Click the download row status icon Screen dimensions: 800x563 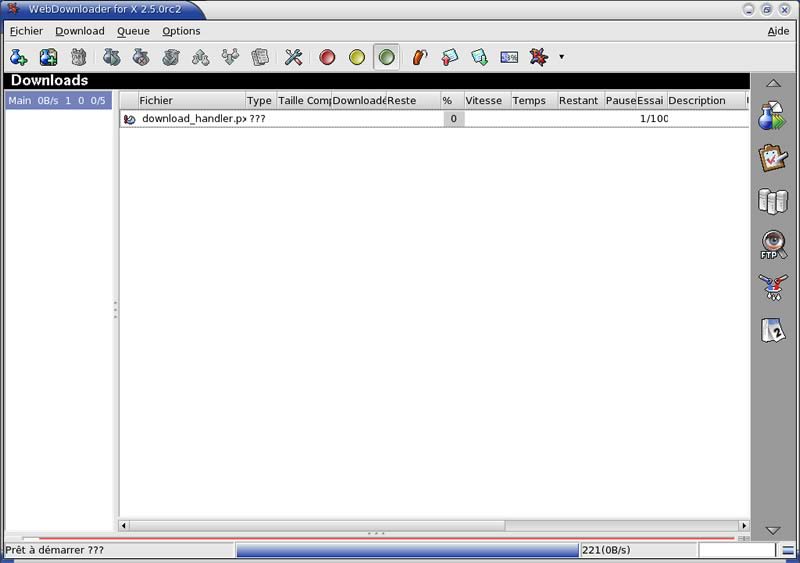pos(130,119)
